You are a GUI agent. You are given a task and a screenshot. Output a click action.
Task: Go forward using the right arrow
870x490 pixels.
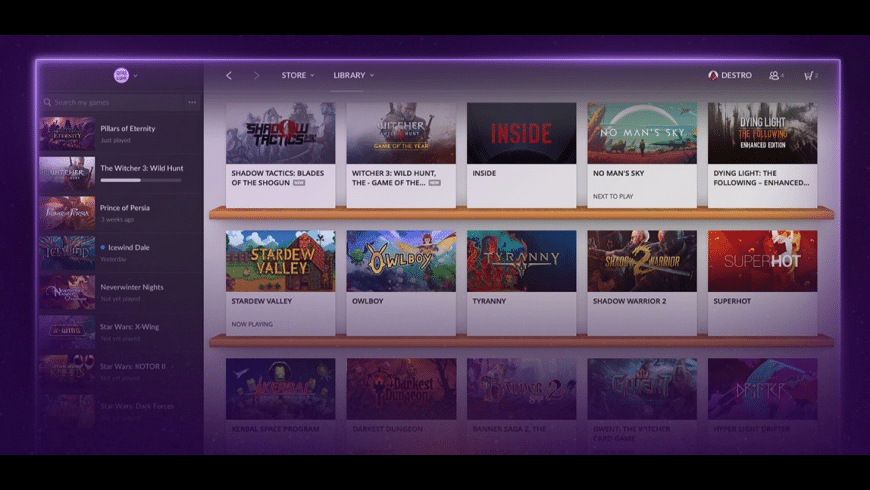tap(256, 75)
